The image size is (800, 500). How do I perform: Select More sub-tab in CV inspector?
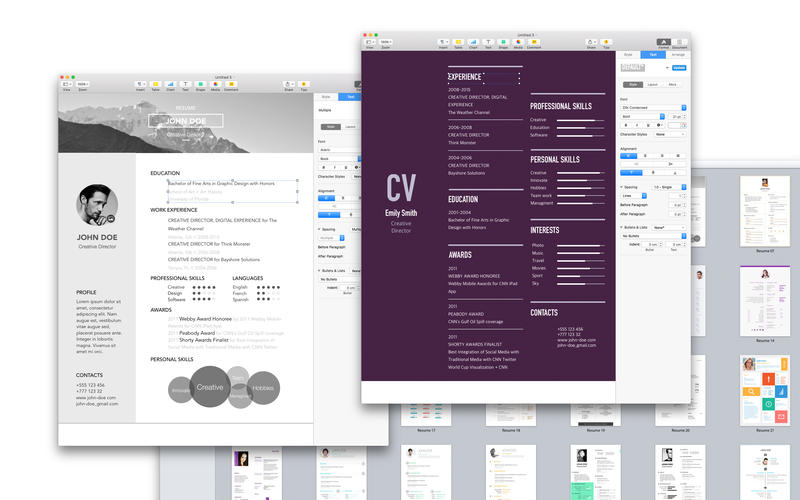coord(672,85)
